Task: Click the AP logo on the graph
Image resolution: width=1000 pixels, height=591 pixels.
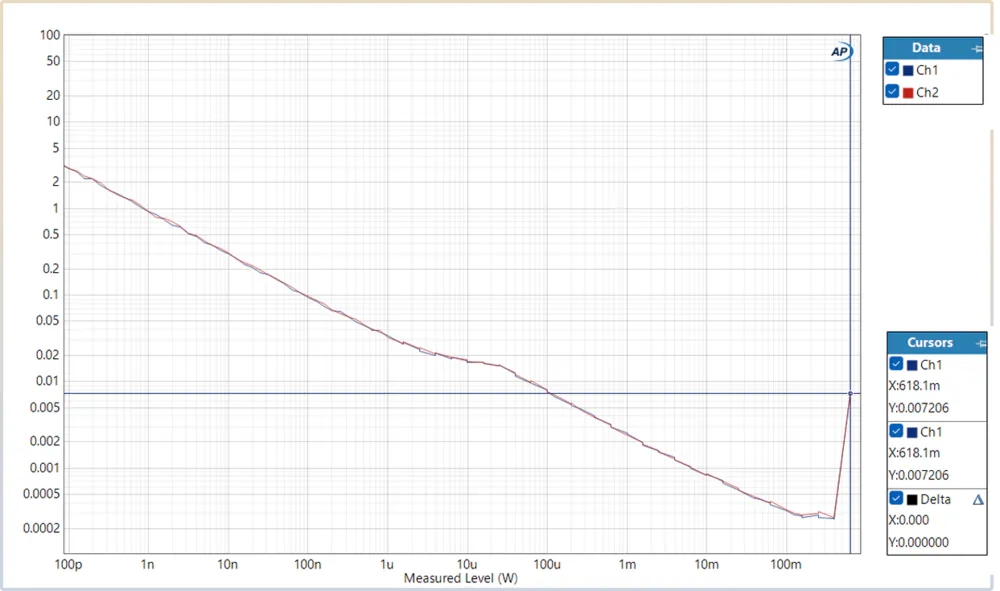Action: click(840, 52)
